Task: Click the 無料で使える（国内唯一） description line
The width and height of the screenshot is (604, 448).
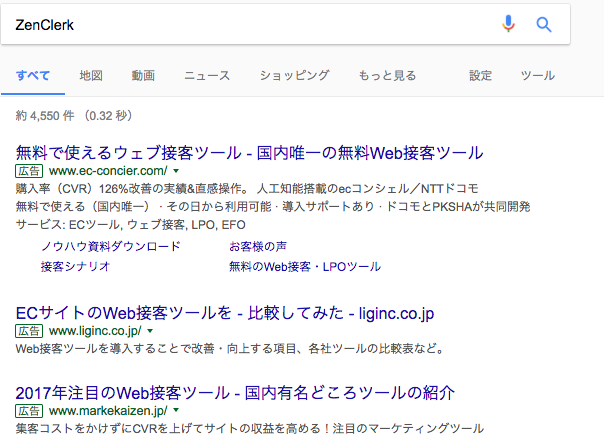Action: [273, 207]
